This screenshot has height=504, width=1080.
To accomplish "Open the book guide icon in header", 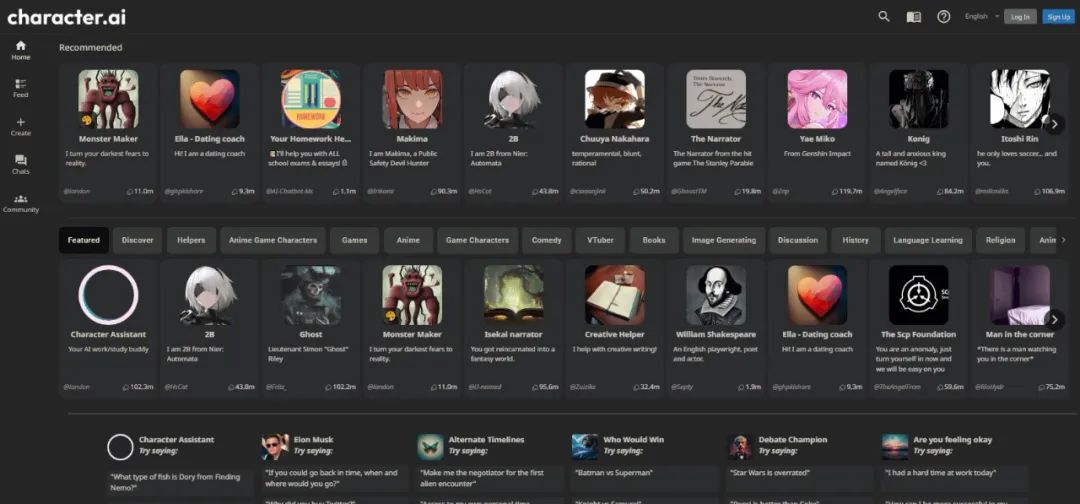I will pyautogui.click(x=913, y=17).
